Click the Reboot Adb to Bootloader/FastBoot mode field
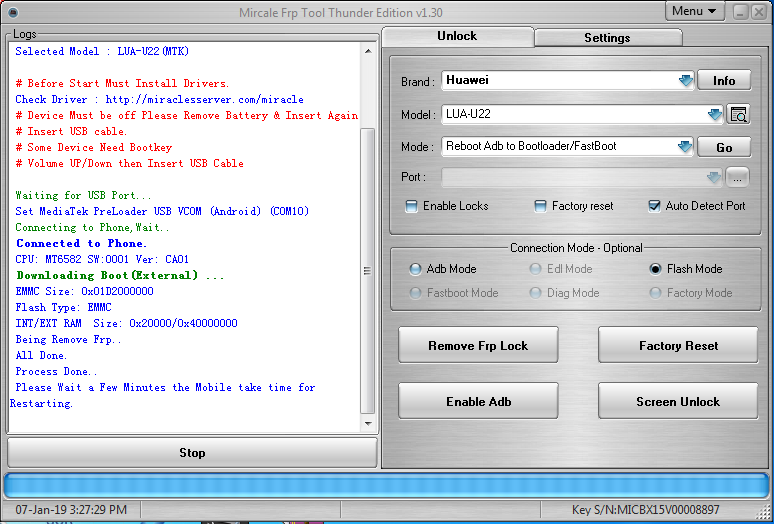The width and height of the screenshot is (774, 524). click(567, 147)
